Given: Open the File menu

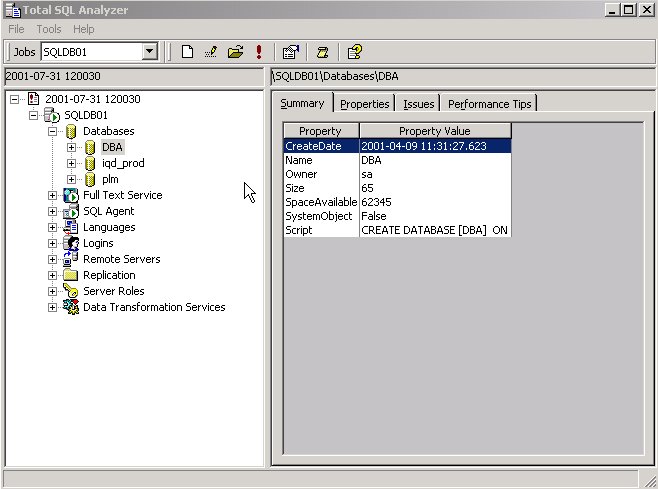Looking at the screenshot, I should (16, 29).
